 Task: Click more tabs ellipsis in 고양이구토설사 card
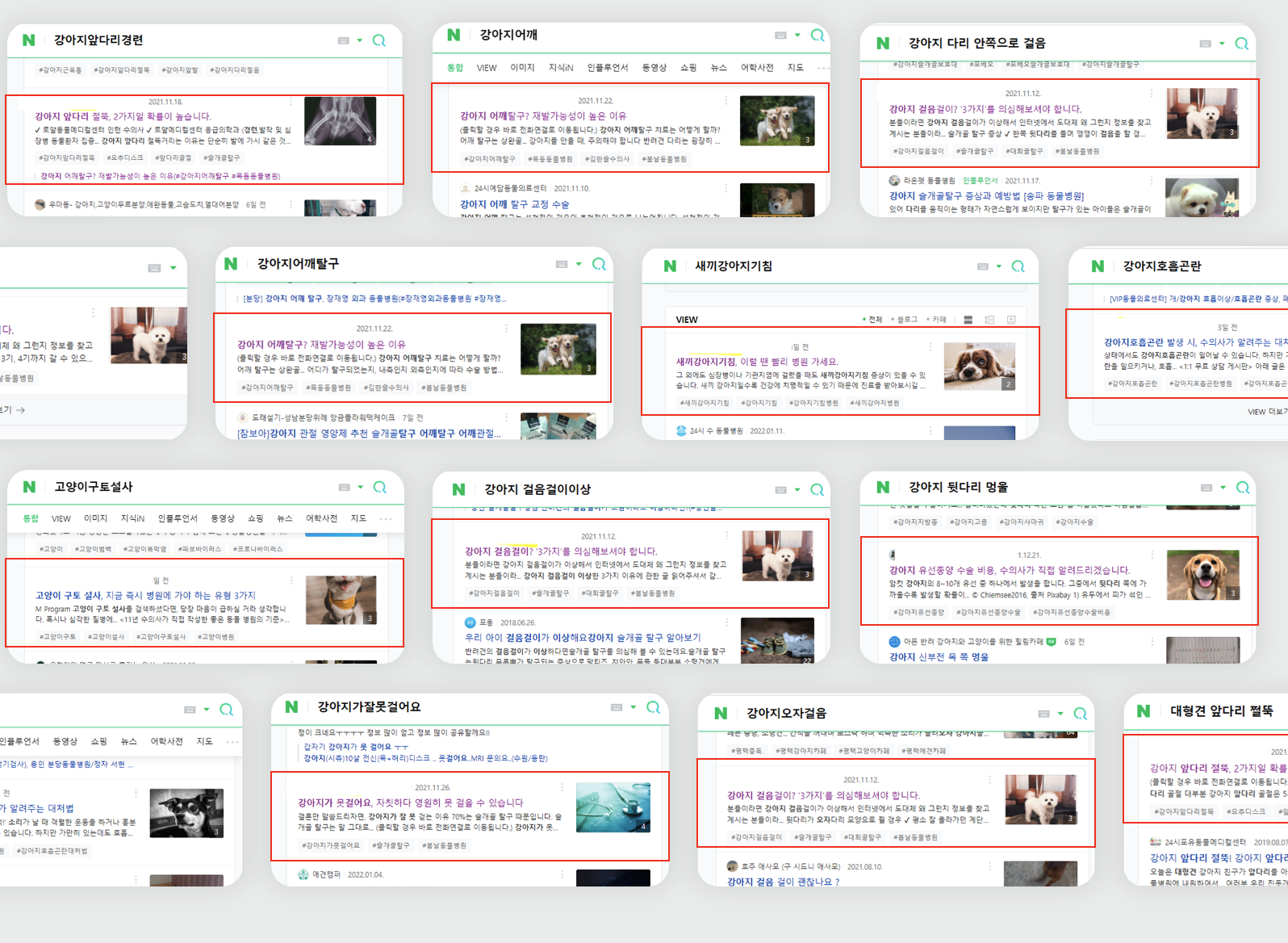tap(386, 518)
